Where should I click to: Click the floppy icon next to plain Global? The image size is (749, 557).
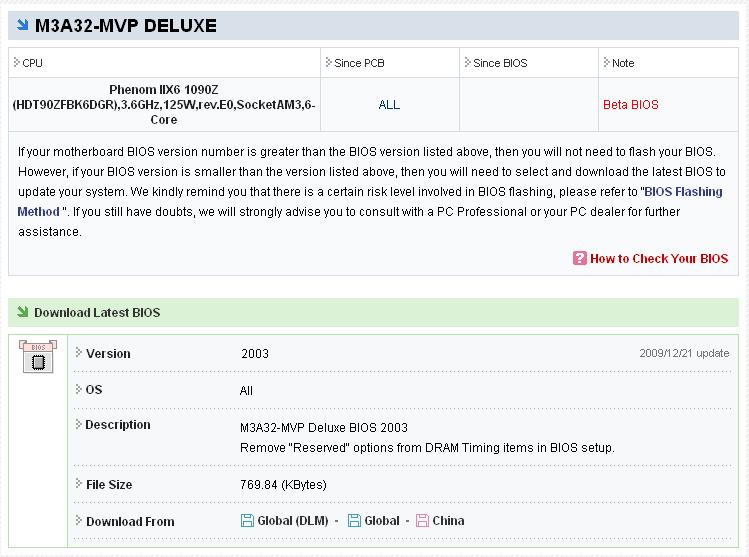pos(354,521)
